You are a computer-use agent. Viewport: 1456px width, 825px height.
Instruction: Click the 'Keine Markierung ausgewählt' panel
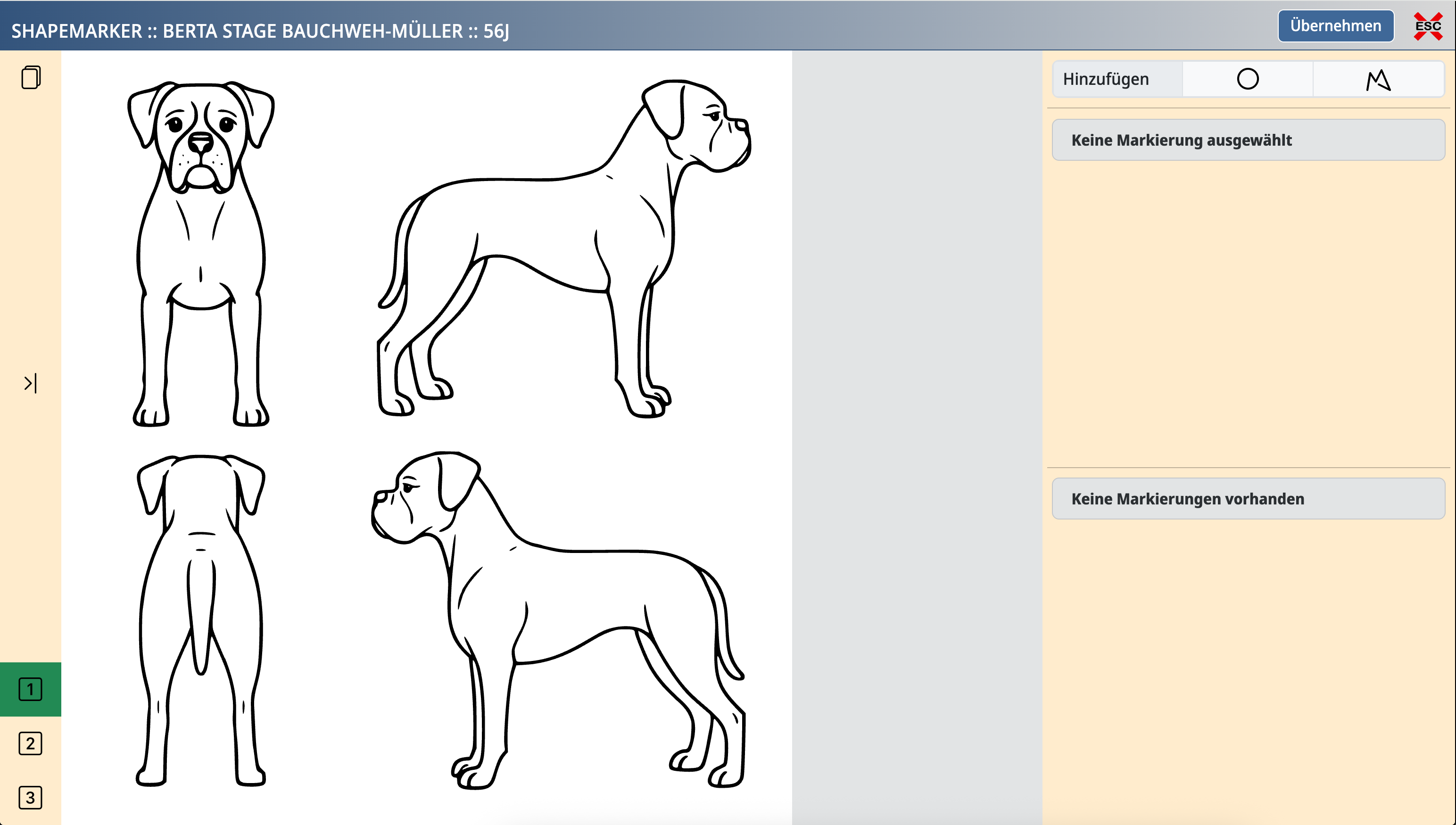(x=1248, y=140)
